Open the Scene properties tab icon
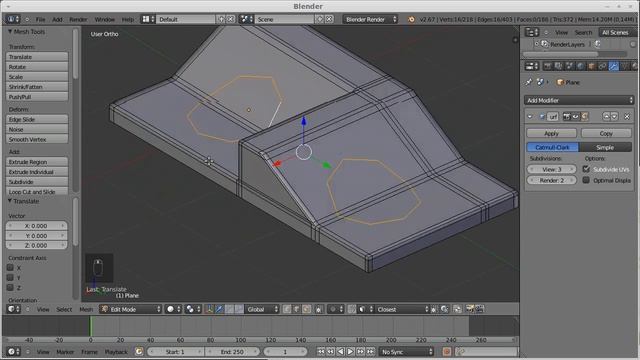 pyautogui.click(x=569, y=66)
